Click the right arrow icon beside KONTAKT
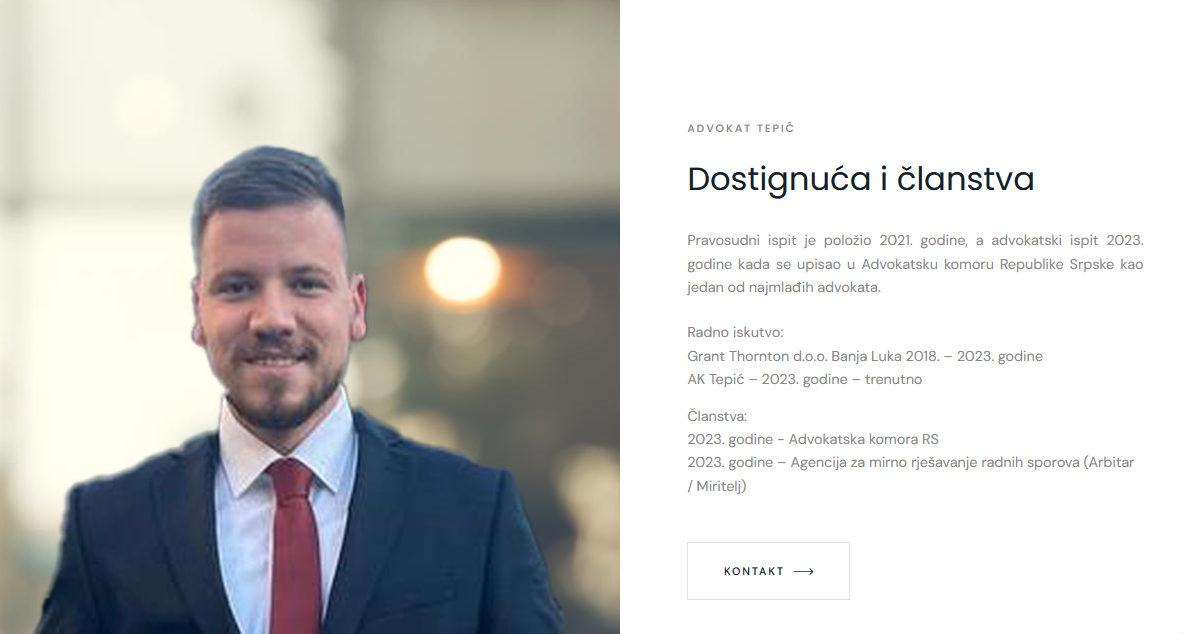Screen dimensions: 1184x634 (x=804, y=571)
